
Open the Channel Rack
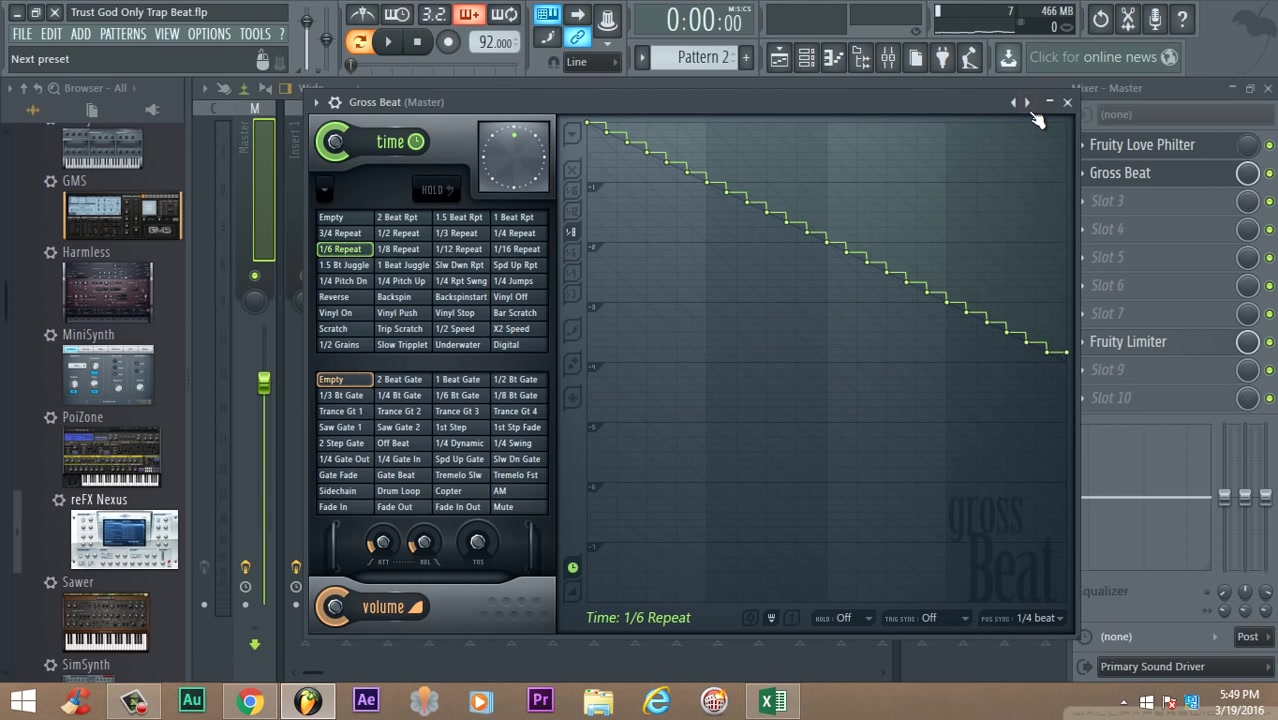pyautogui.click(x=806, y=58)
